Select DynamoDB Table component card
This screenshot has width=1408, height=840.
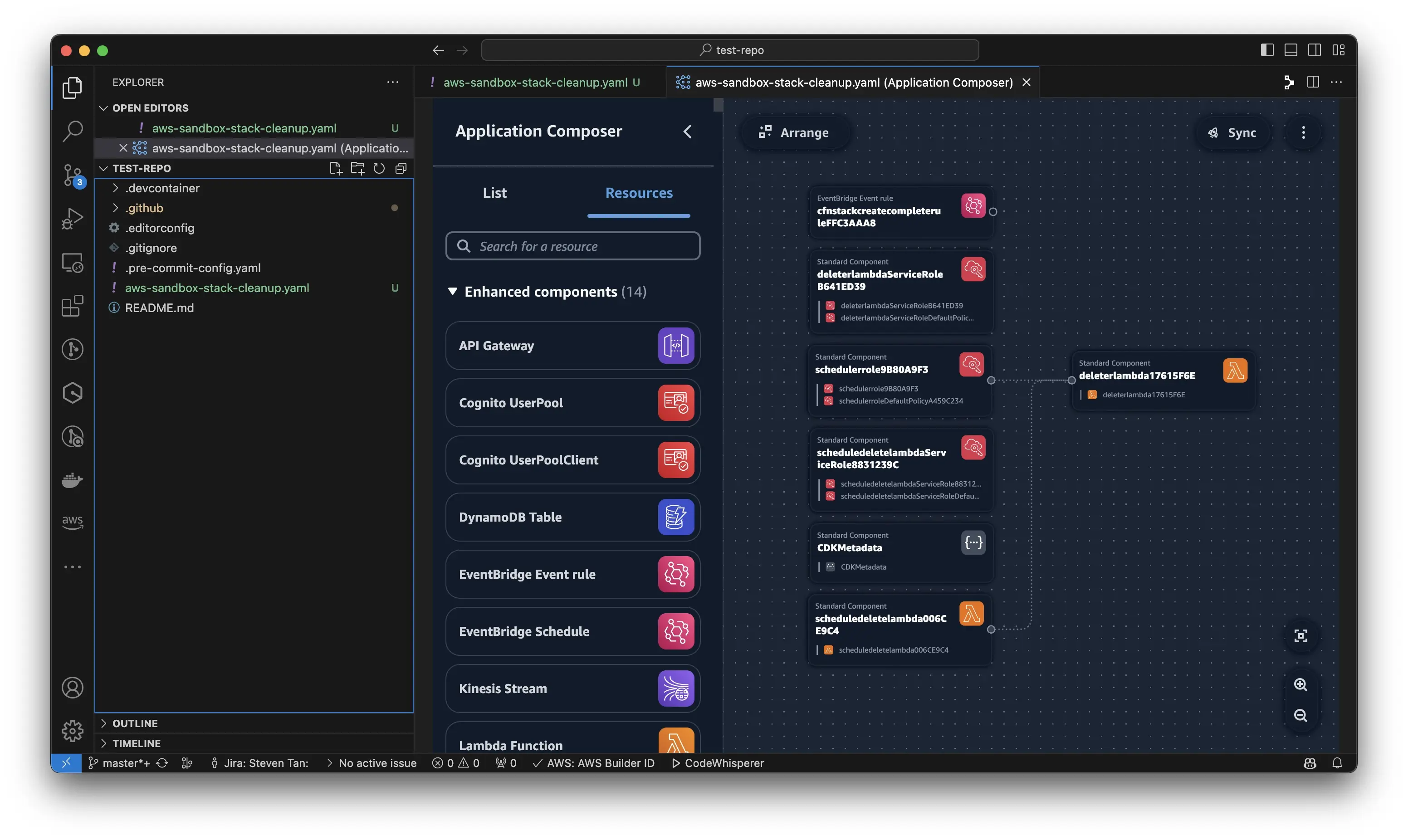[x=573, y=517]
